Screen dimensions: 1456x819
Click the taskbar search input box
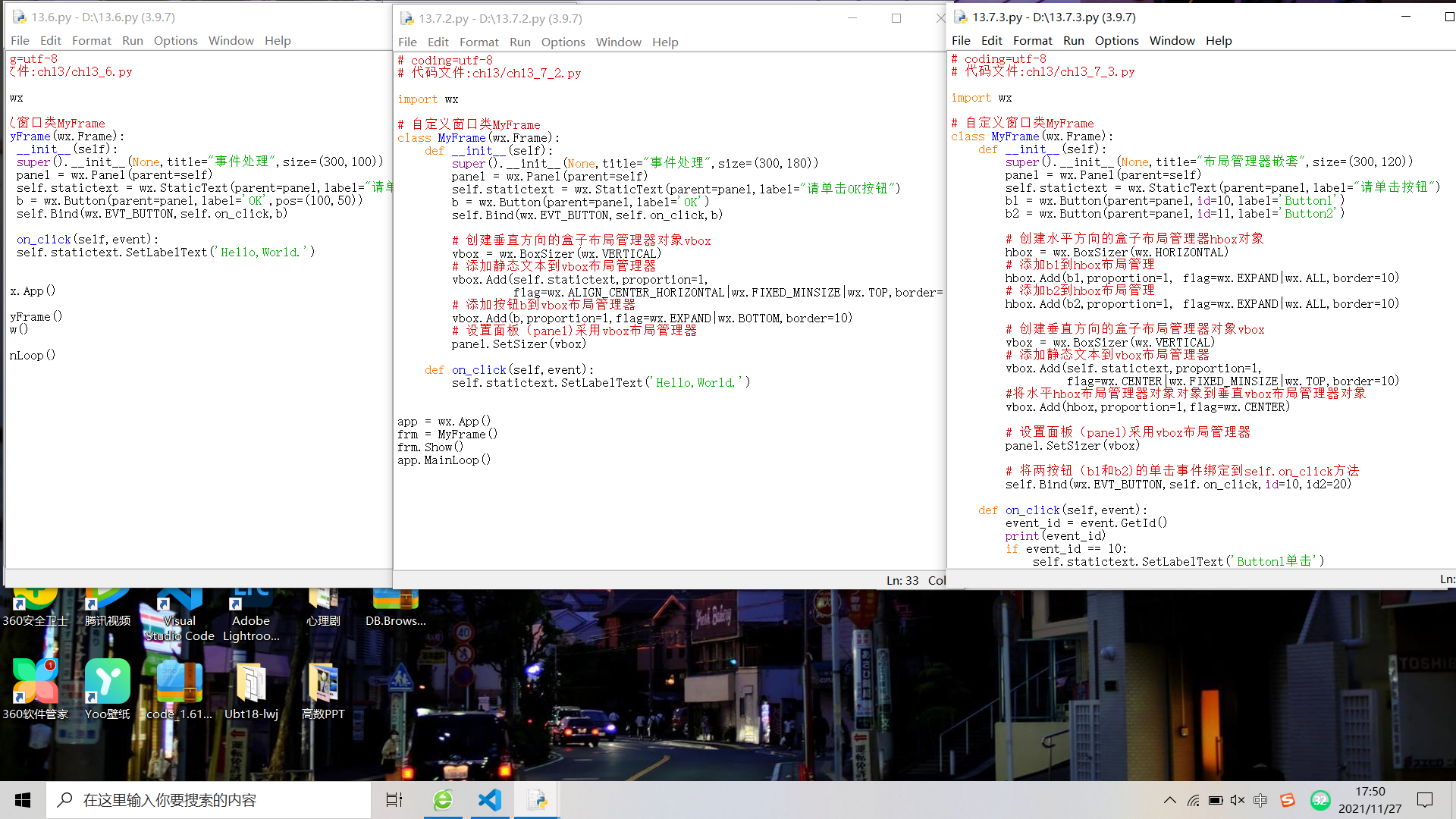[x=209, y=800]
